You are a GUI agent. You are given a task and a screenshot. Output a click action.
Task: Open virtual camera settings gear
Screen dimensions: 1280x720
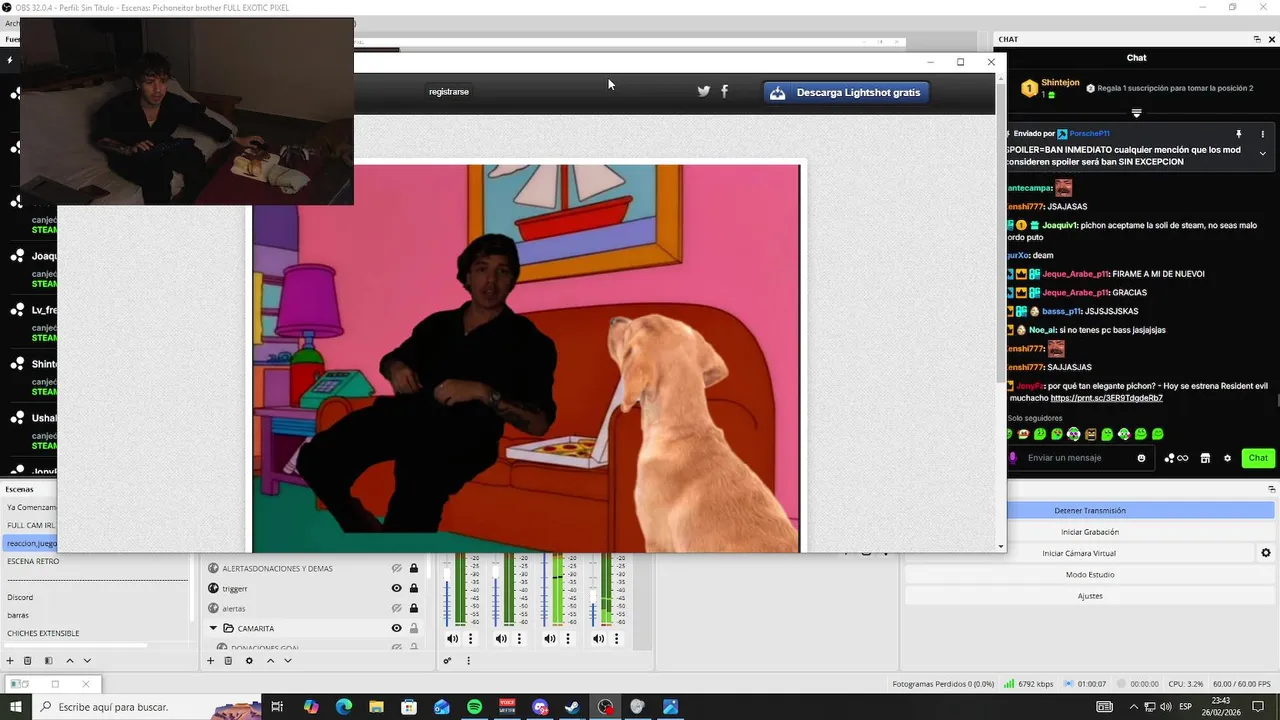click(x=1266, y=553)
